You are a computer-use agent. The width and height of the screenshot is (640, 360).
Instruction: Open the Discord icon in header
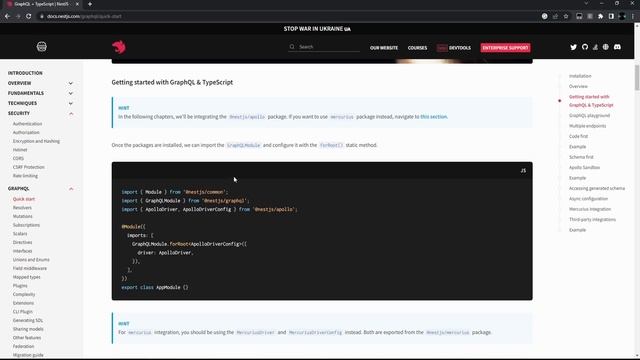coord(617,47)
